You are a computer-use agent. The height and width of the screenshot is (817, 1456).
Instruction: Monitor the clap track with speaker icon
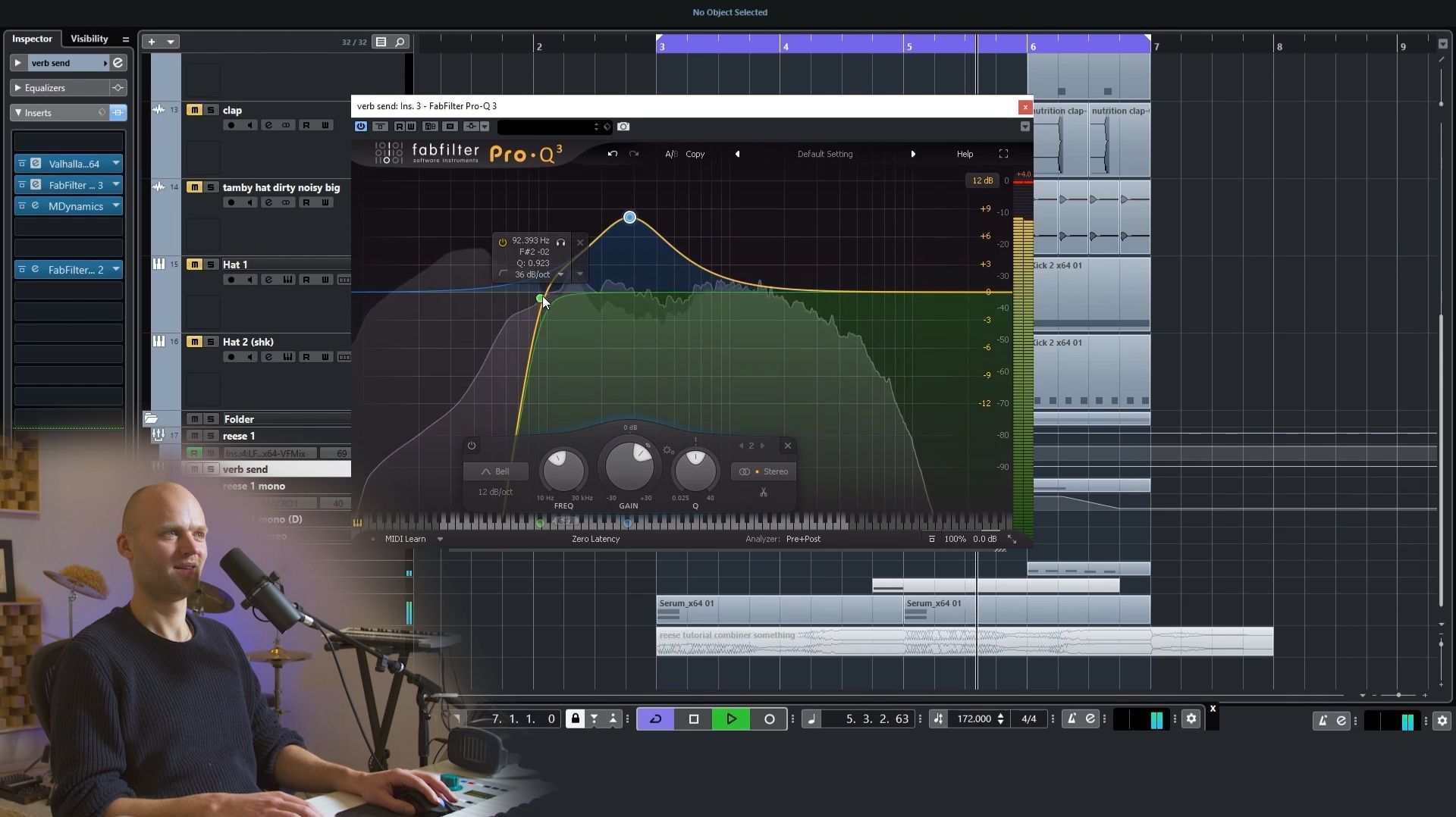click(249, 125)
